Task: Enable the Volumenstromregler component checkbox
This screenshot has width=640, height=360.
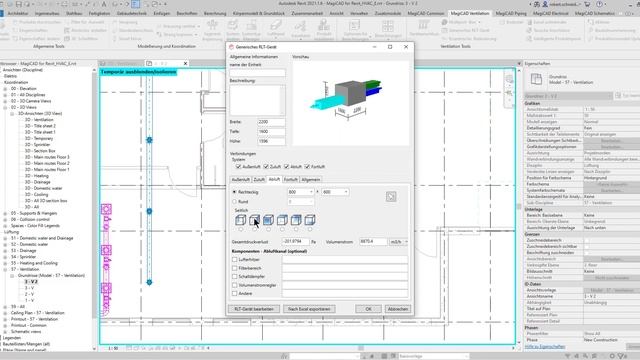Action: (235, 285)
